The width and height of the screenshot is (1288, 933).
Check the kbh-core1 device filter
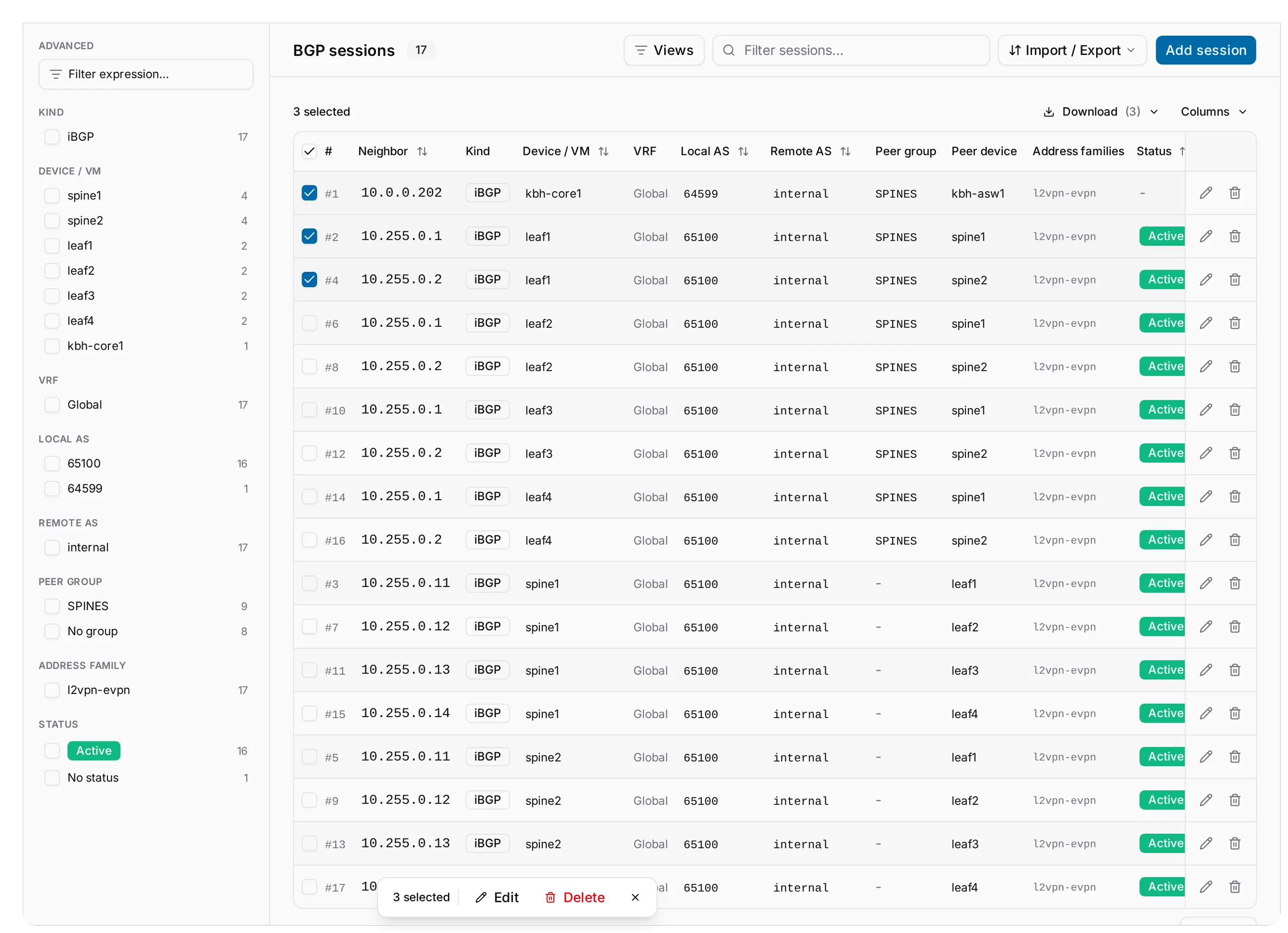pos(52,346)
